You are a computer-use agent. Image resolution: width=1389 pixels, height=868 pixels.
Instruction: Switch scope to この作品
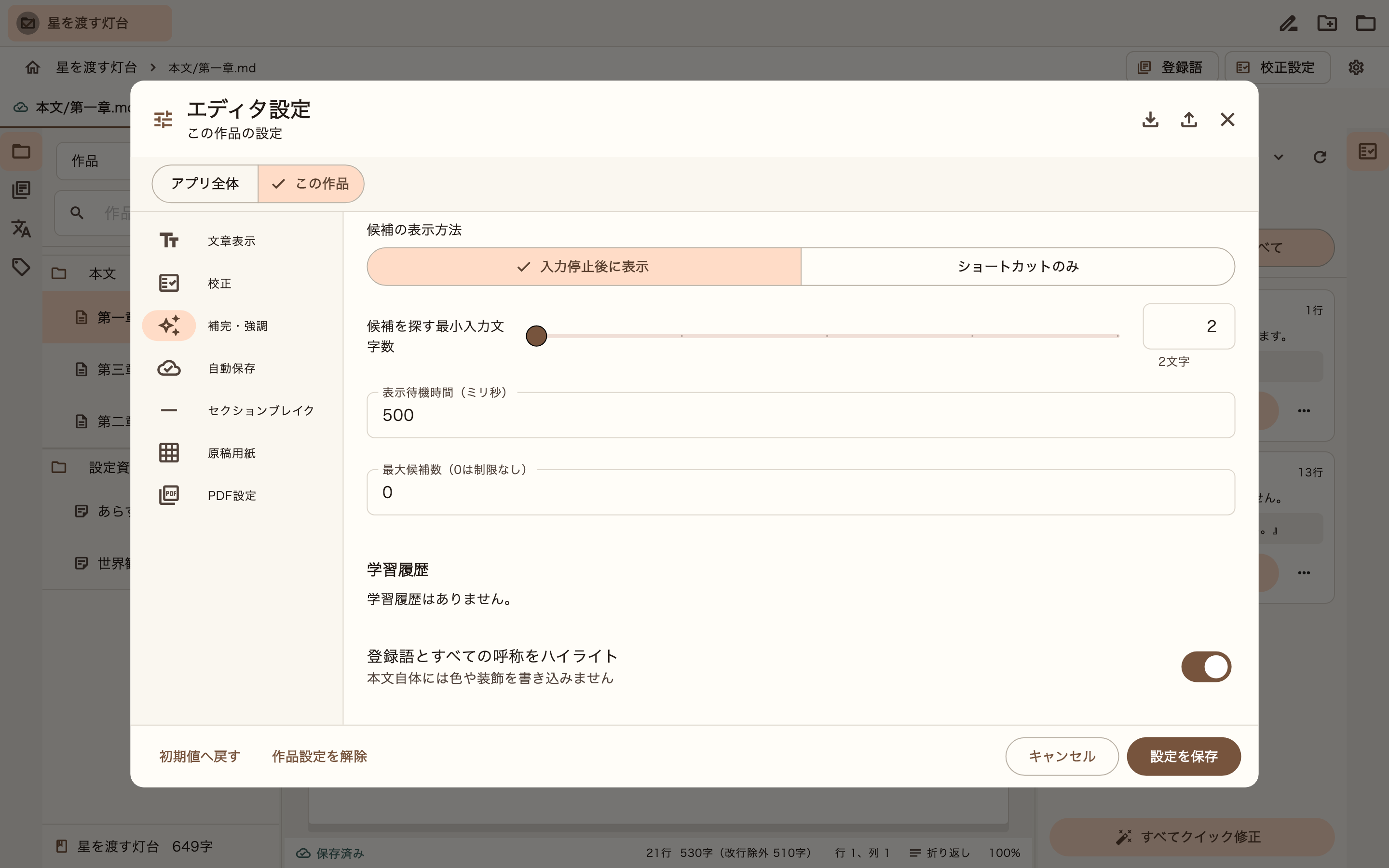tap(311, 184)
